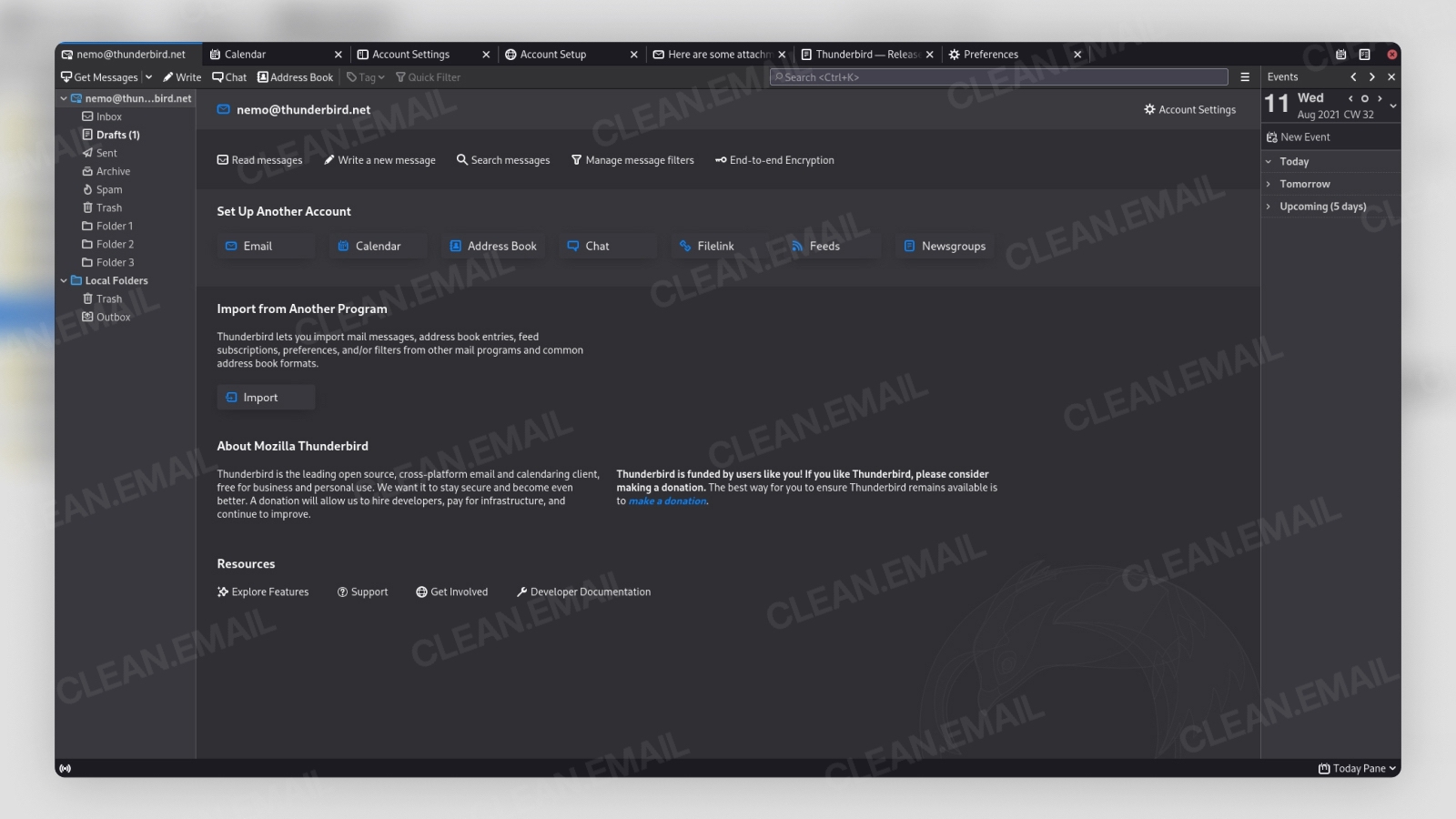Open the Tag dropdown in the toolbar
Screen dimensions: 1456x819
(x=364, y=76)
